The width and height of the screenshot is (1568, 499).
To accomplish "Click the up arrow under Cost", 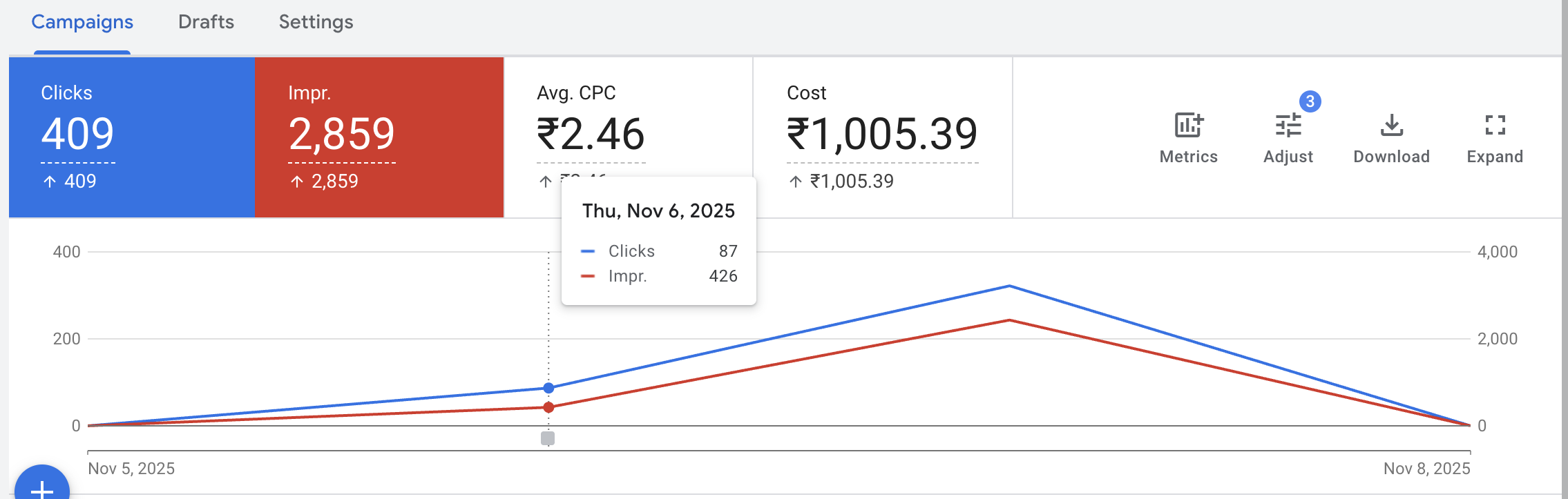I will pos(796,182).
